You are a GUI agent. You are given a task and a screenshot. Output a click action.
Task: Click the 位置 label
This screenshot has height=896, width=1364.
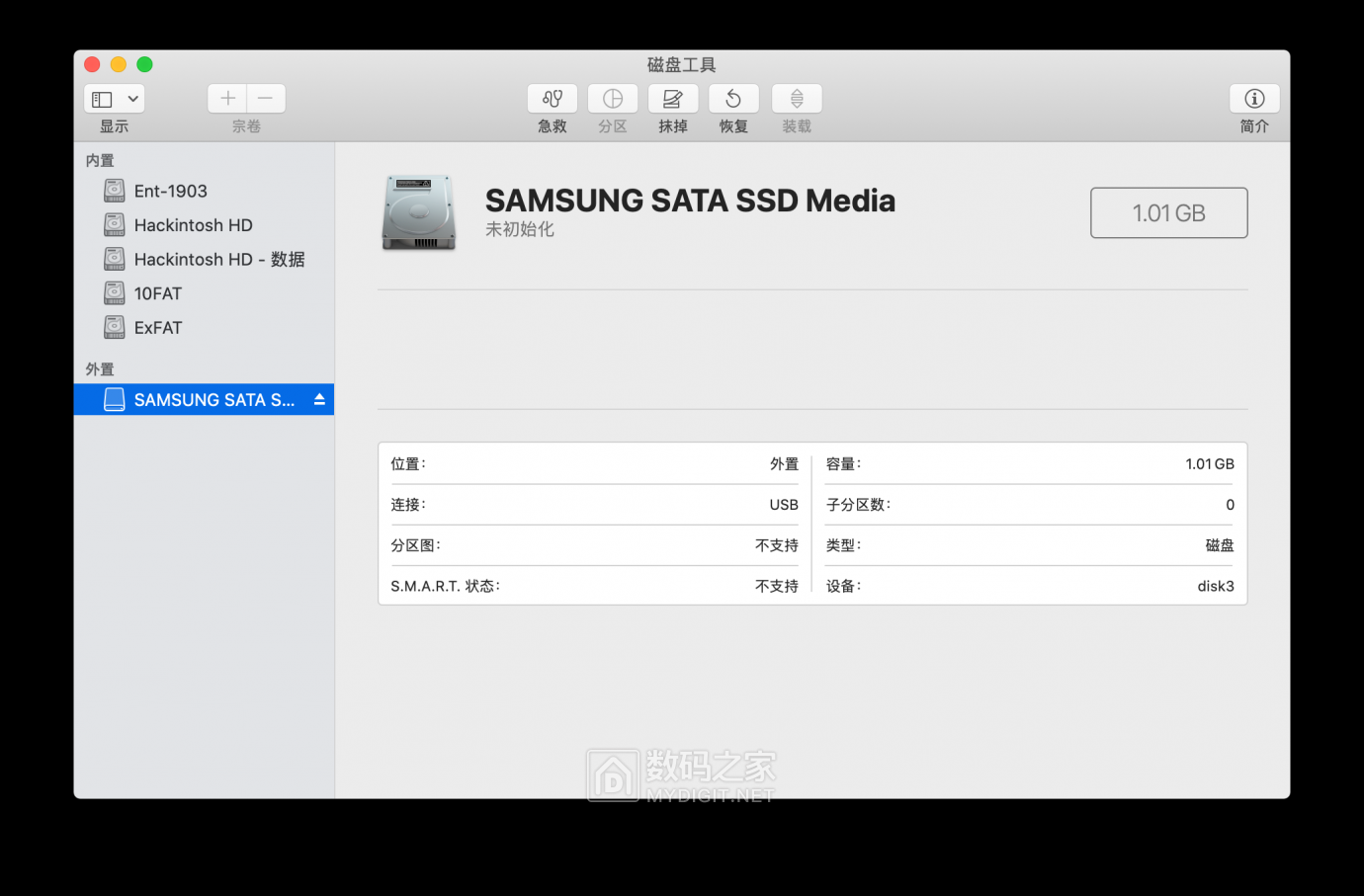pyautogui.click(x=408, y=464)
